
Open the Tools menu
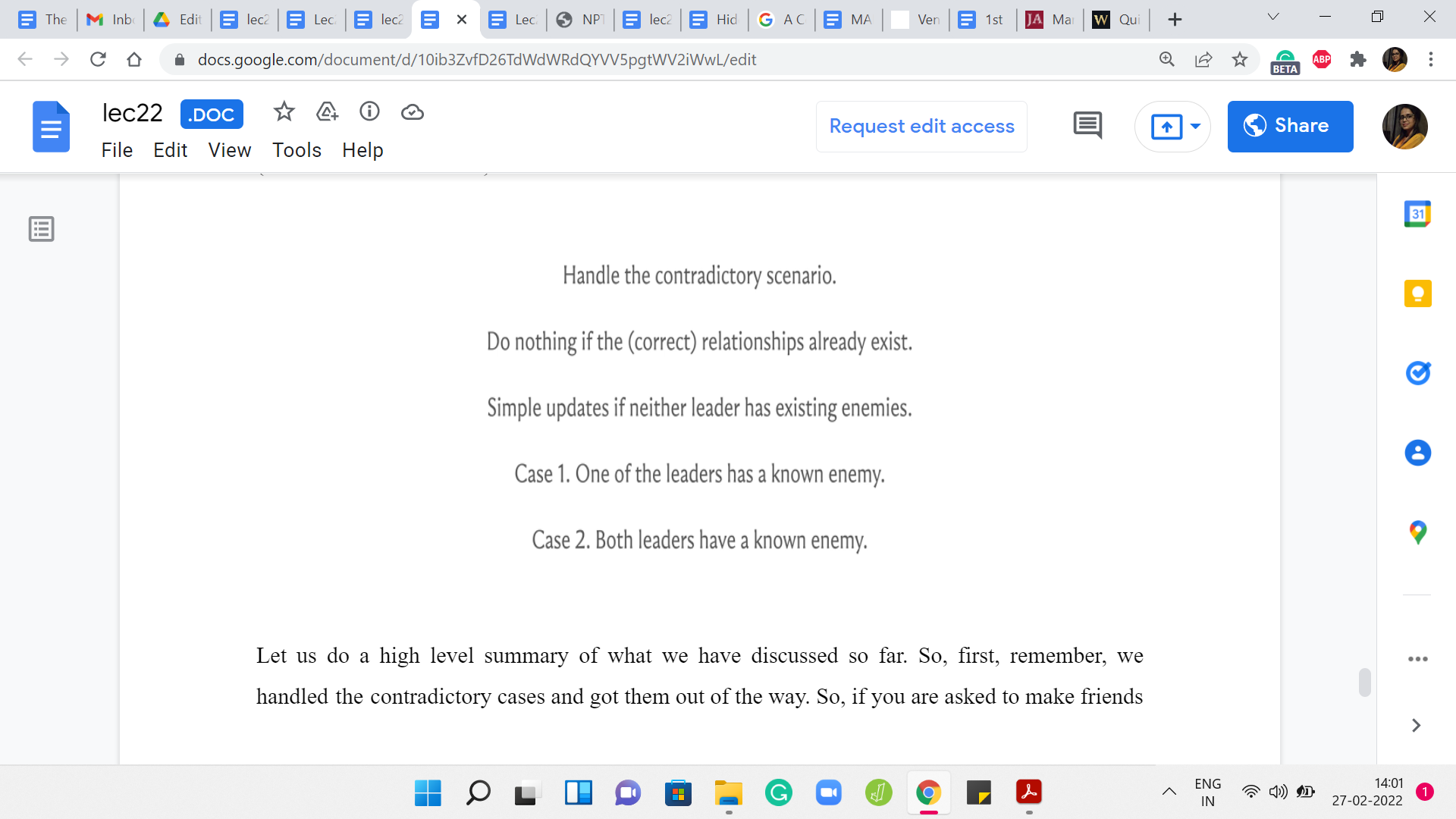point(297,150)
